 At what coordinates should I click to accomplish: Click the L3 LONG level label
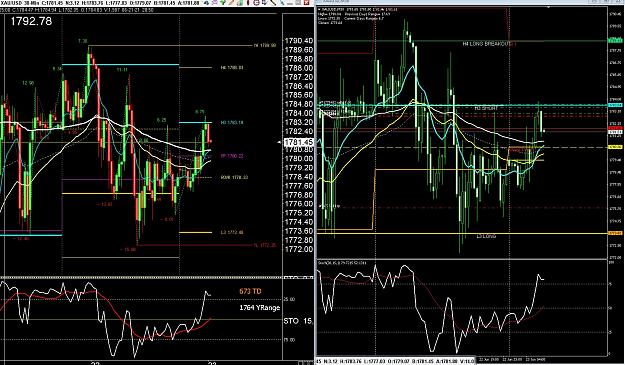[486, 236]
